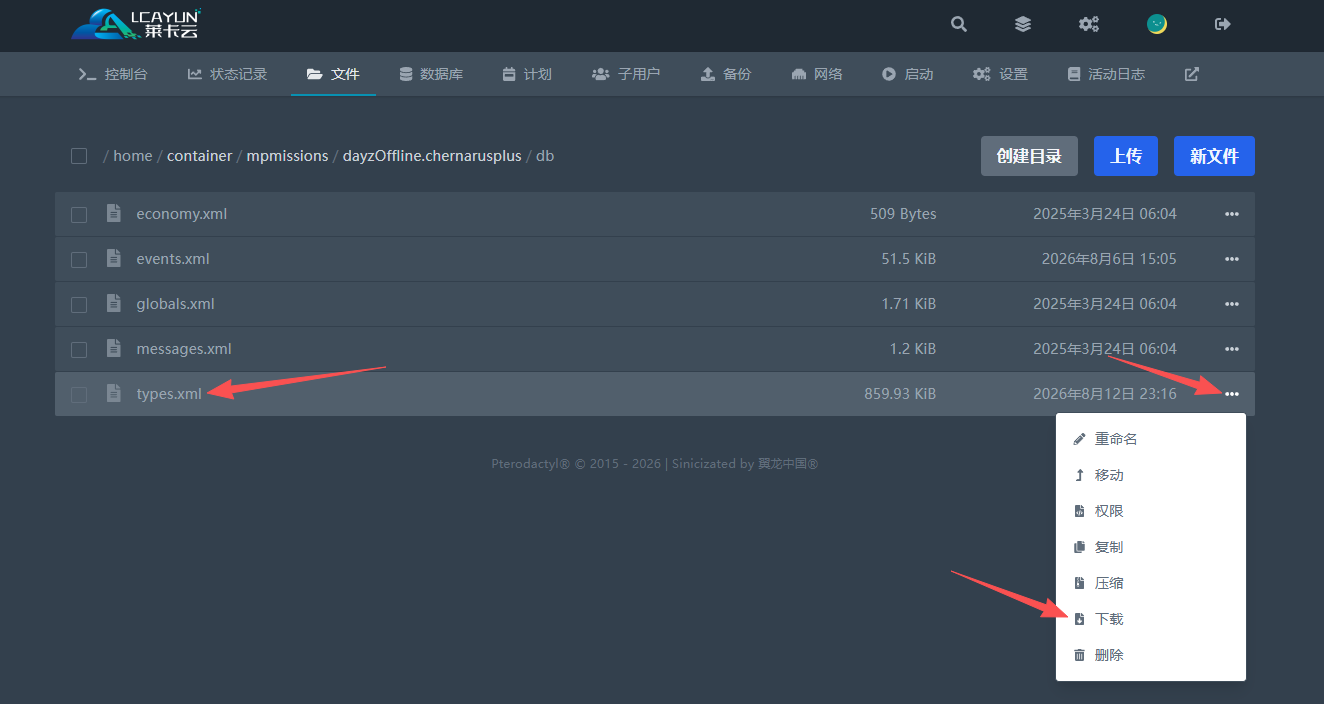Viewport: 1324px width, 704px height.
Task: Select 权限 from the context menu
Action: (x=1151, y=511)
